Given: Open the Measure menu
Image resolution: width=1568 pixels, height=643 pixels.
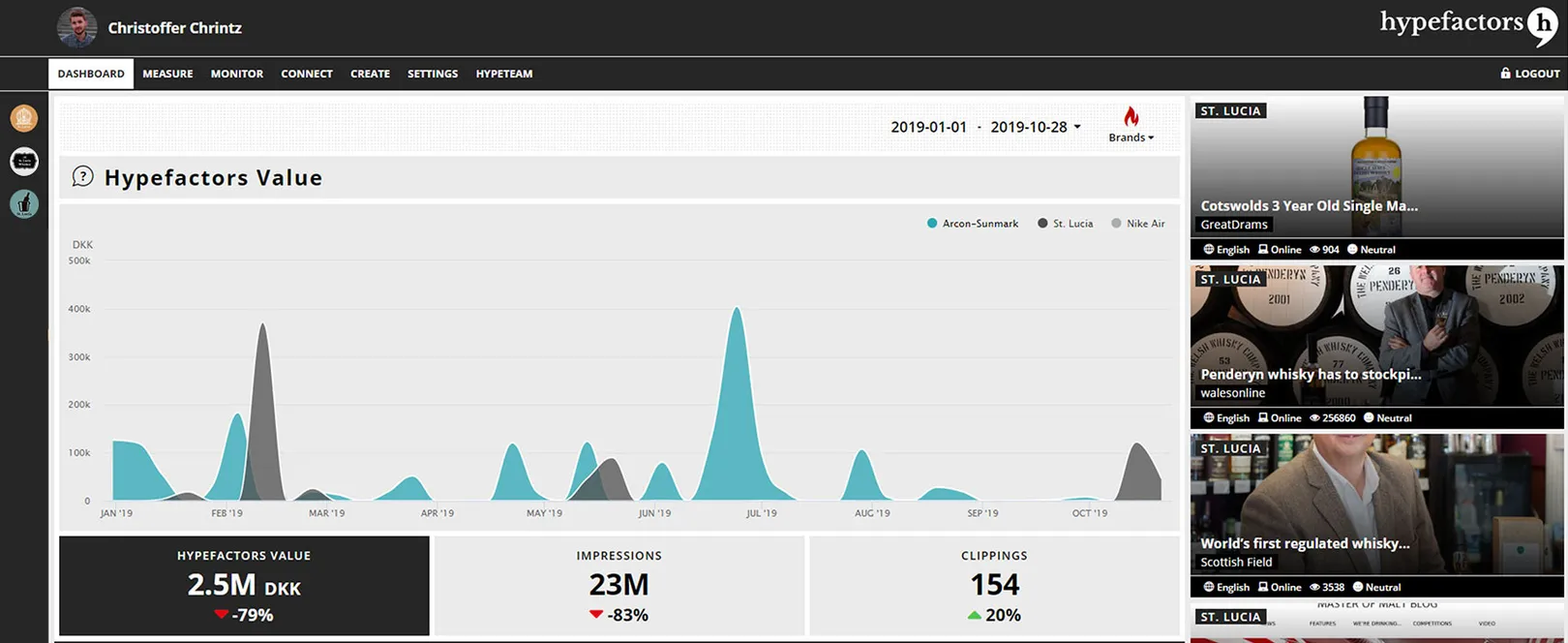Looking at the screenshot, I should pyautogui.click(x=167, y=74).
